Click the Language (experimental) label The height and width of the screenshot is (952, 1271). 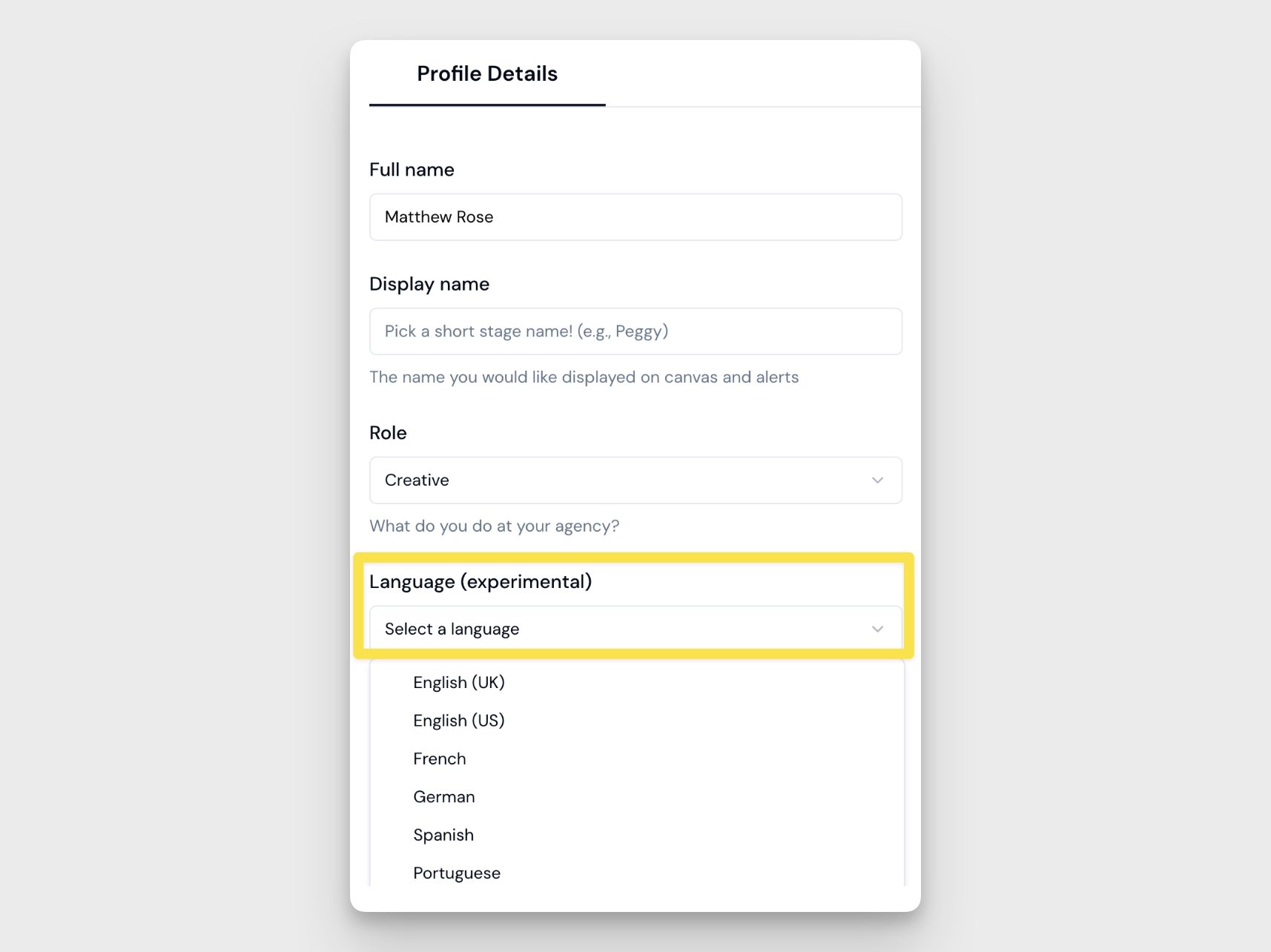pos(481,582)
